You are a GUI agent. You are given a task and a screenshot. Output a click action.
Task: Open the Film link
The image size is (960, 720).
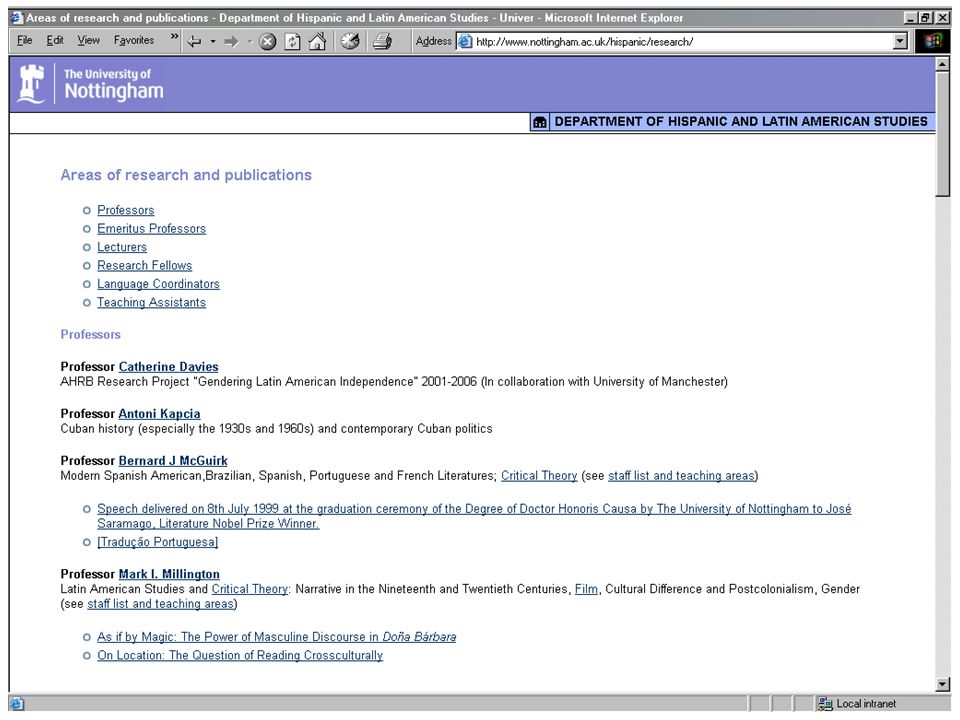[586, 589]
